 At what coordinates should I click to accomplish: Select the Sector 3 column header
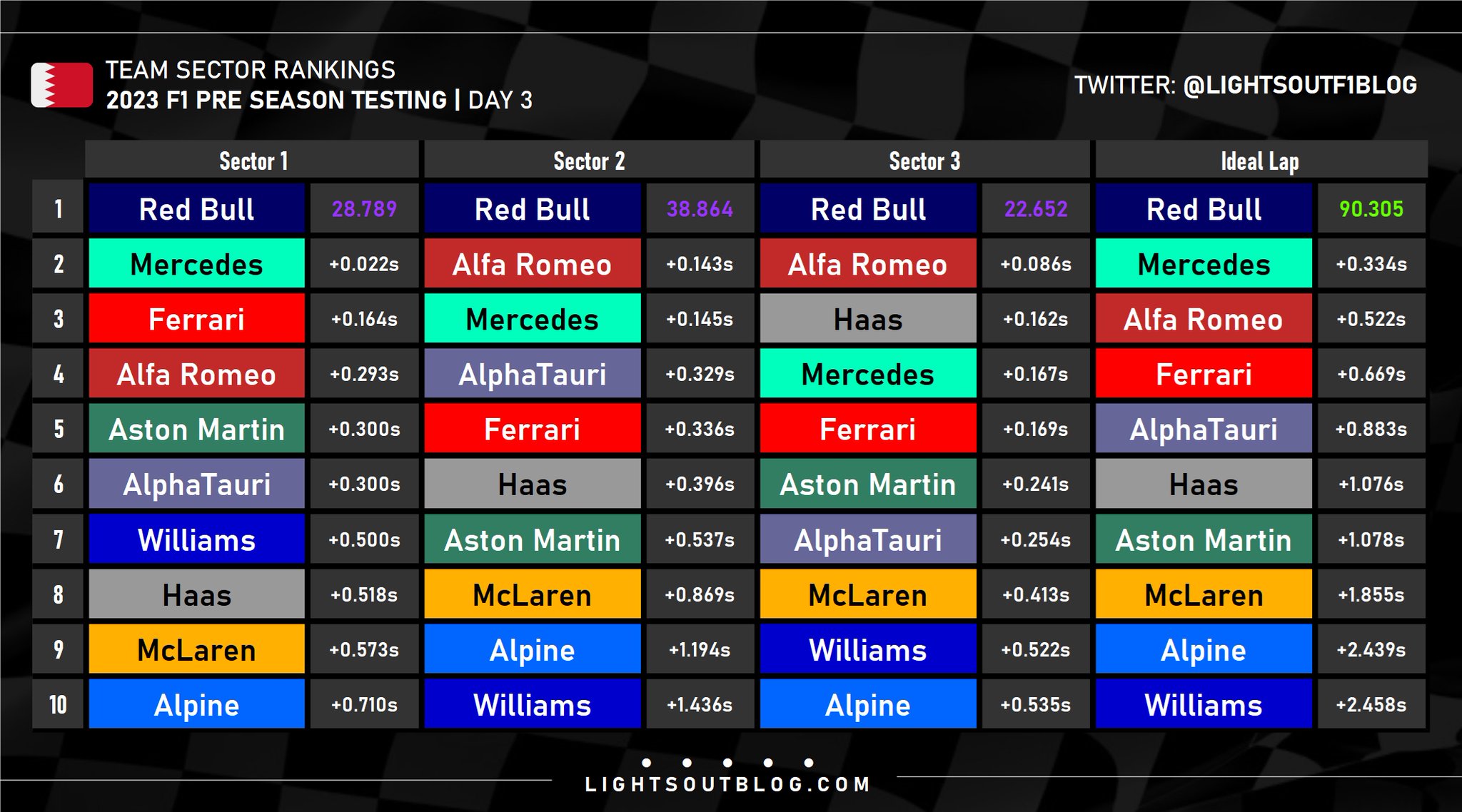click(924, 161)
